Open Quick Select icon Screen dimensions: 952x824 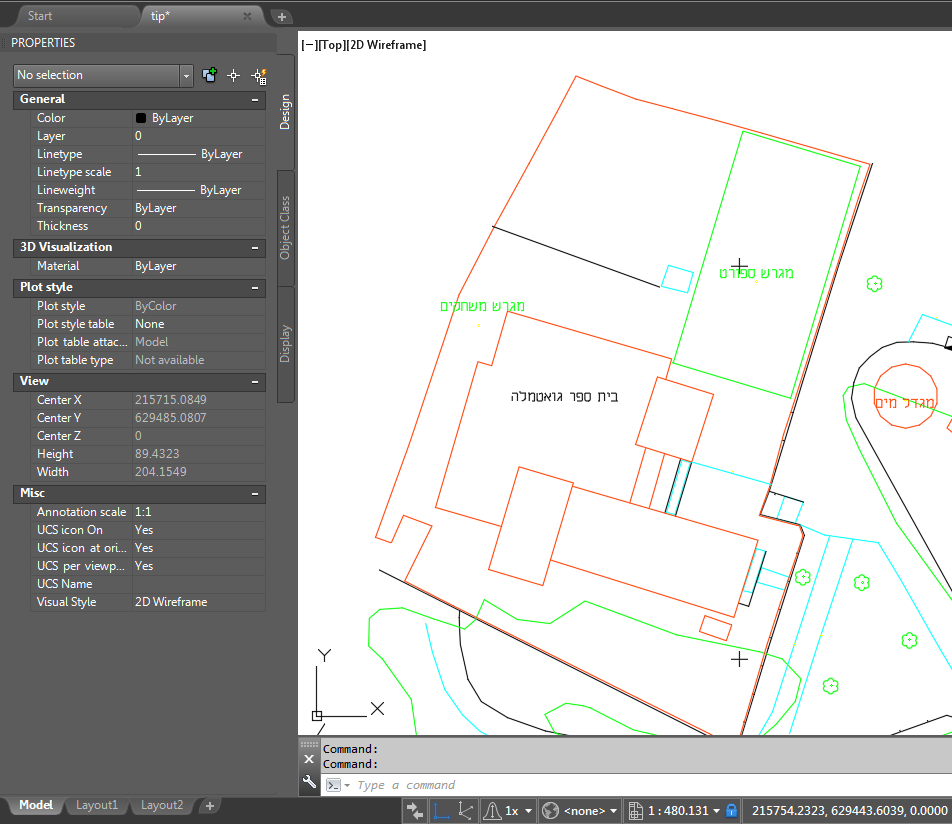259,76
